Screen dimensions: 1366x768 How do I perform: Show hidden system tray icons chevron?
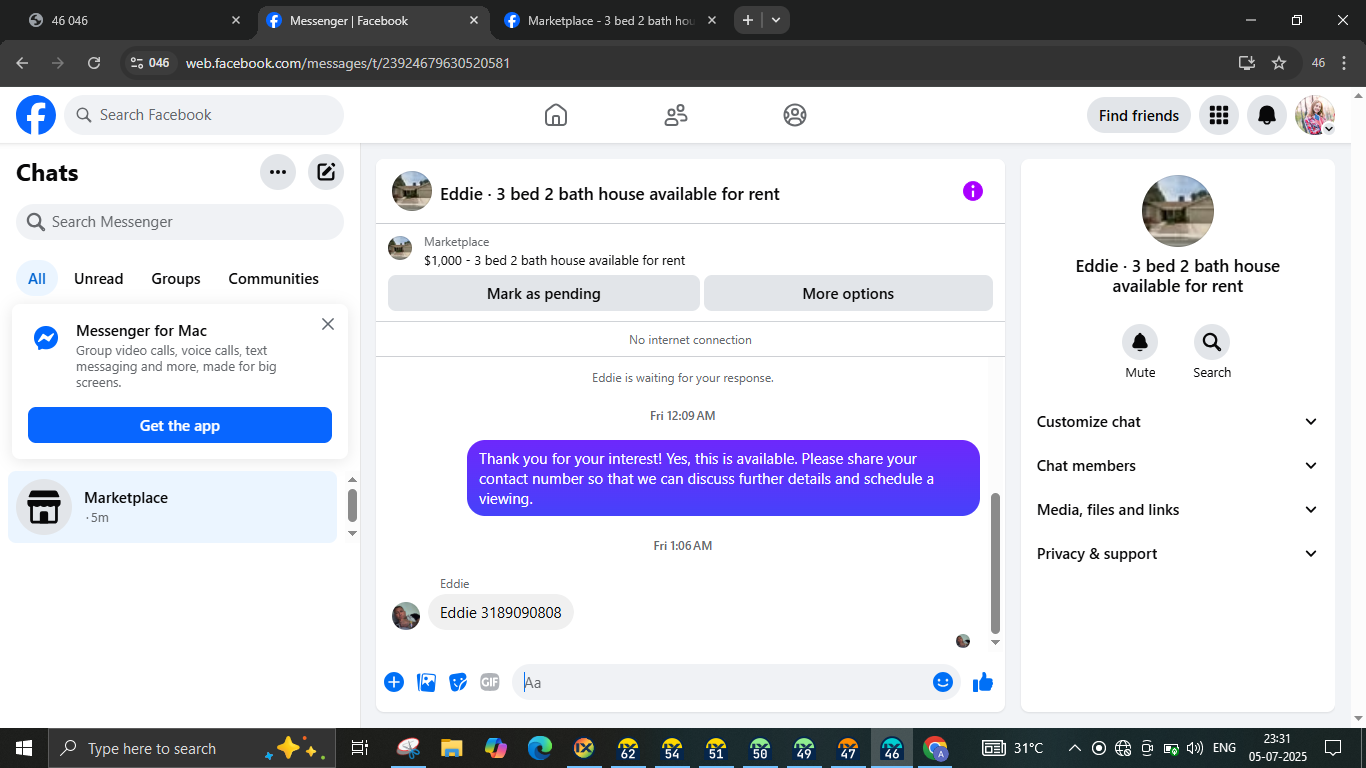click(x=1075, y=748)
